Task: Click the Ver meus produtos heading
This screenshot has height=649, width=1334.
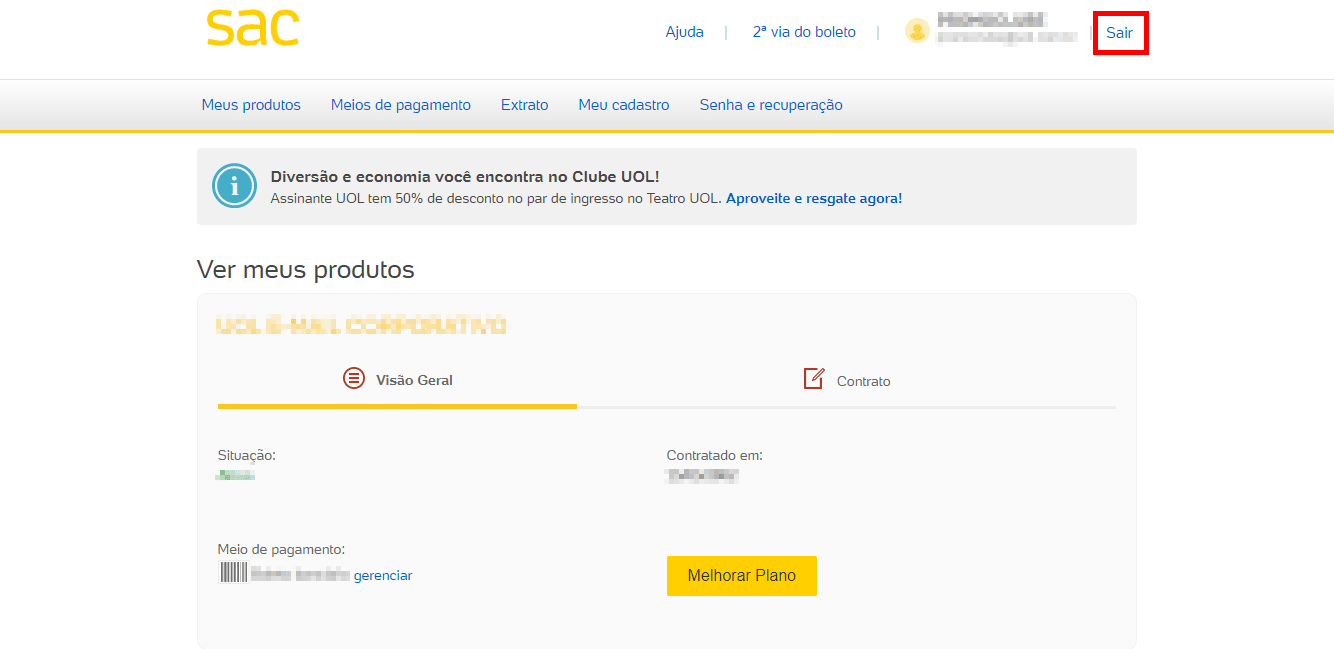Action: [x=306, y=269]
